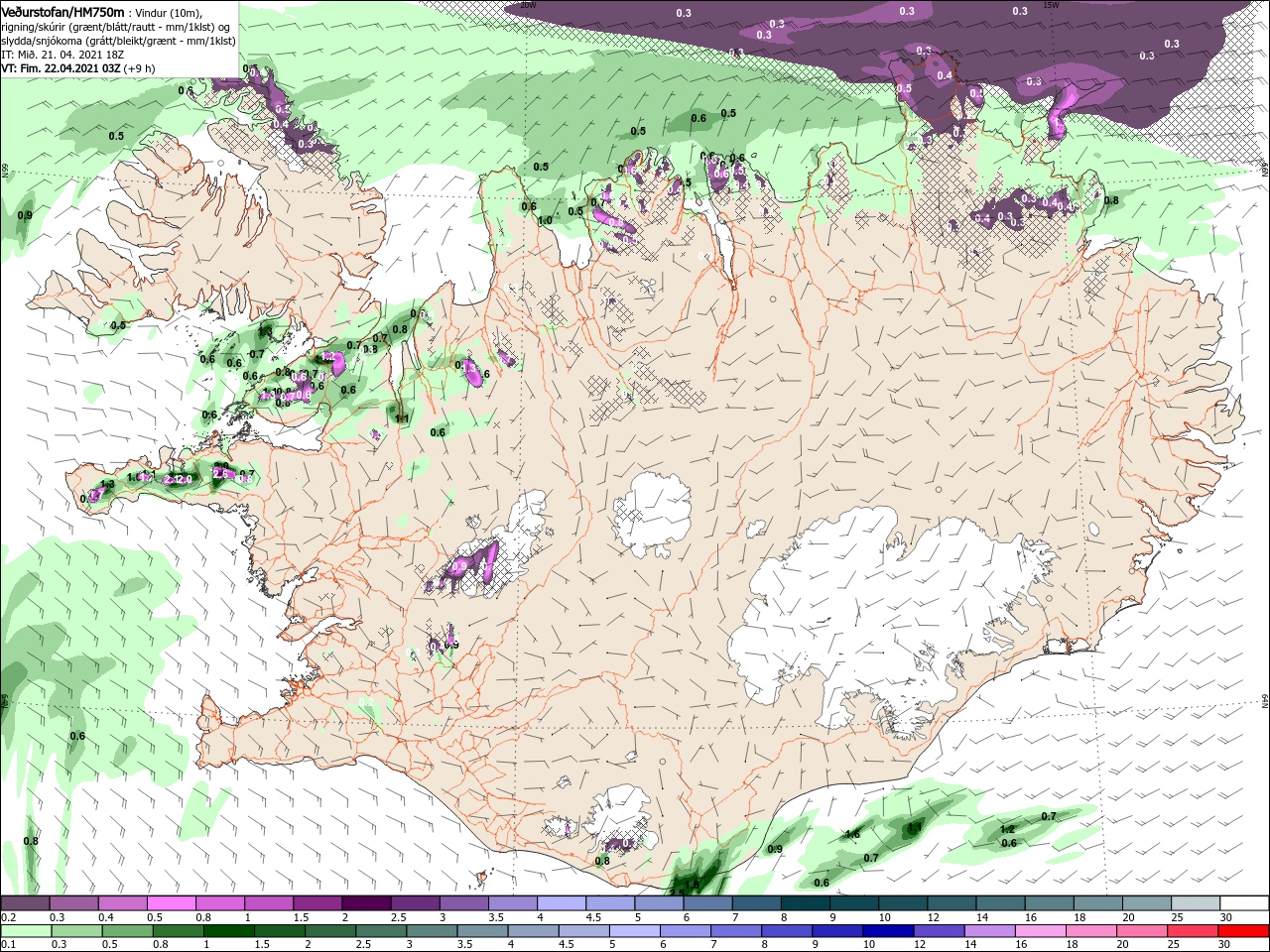Click the 1.0 precipitation value on the map
The width and height of the screenshot is (1270, 952).
tap(545, 220)
